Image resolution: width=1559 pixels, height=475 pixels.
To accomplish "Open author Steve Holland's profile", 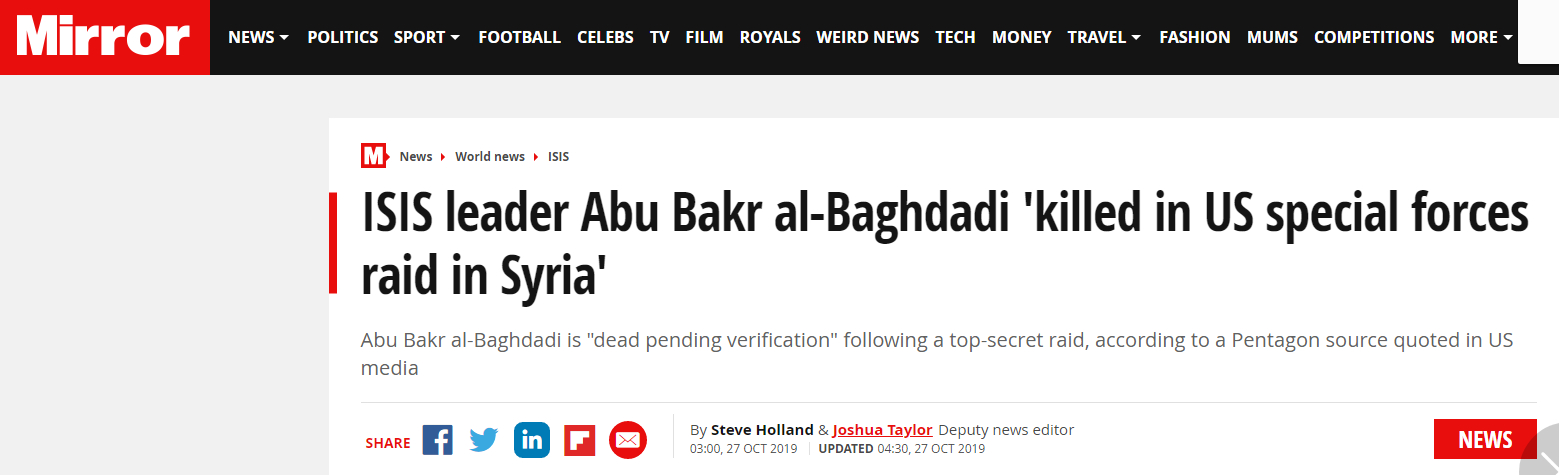I will pyautogui.click(x=762, y=430).
